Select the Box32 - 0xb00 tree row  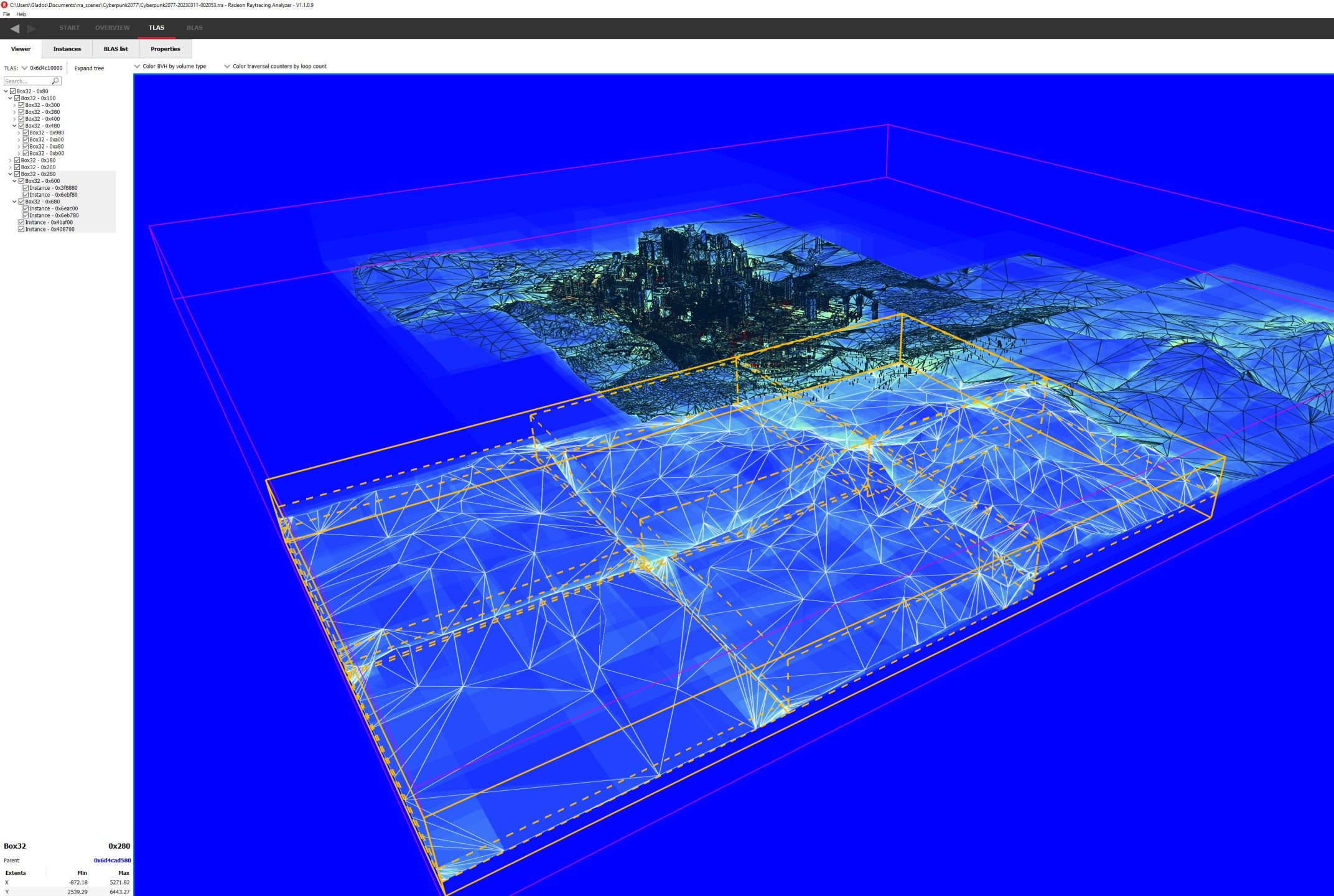47,153
